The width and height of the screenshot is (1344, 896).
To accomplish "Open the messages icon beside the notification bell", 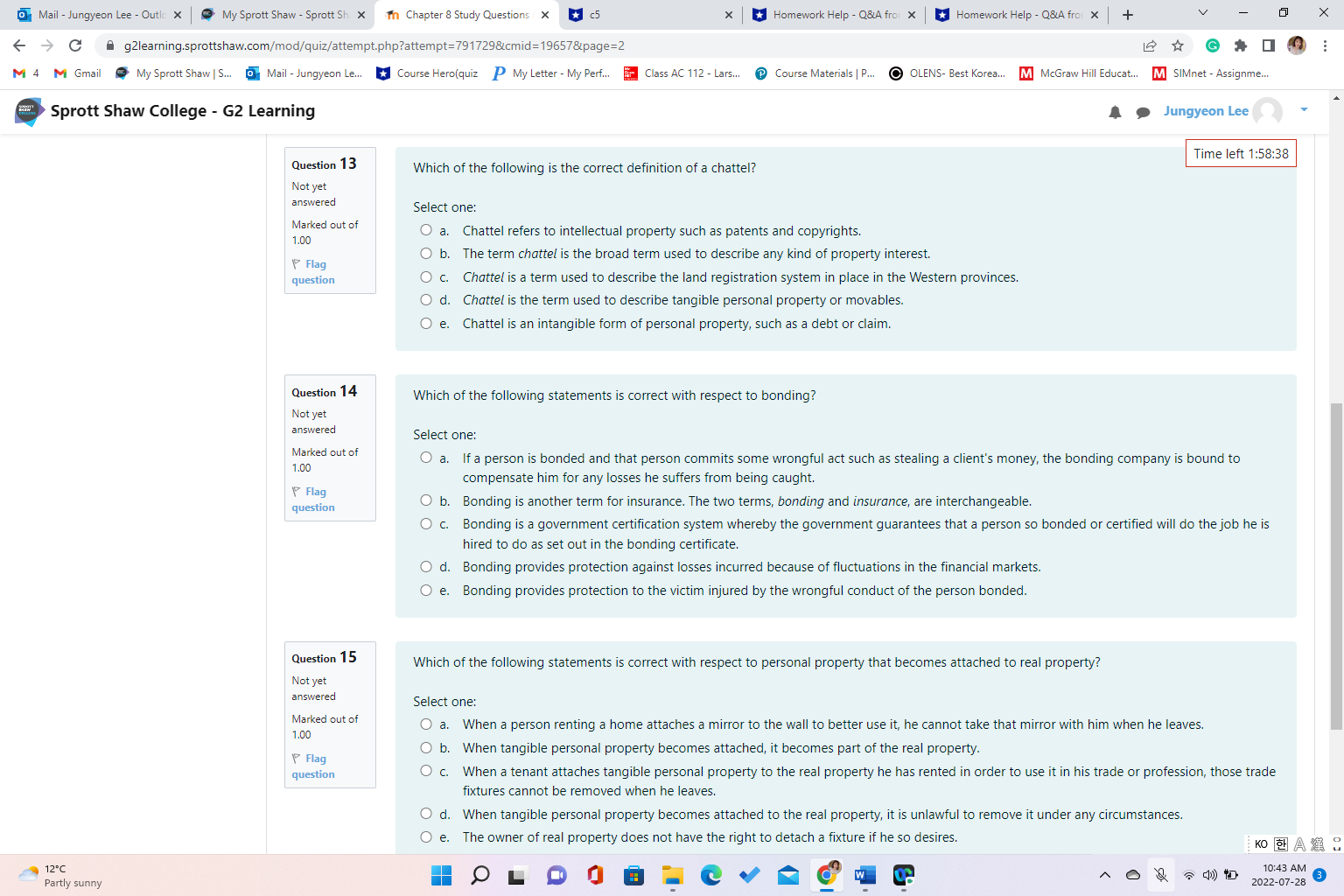I will point(1144,112).
